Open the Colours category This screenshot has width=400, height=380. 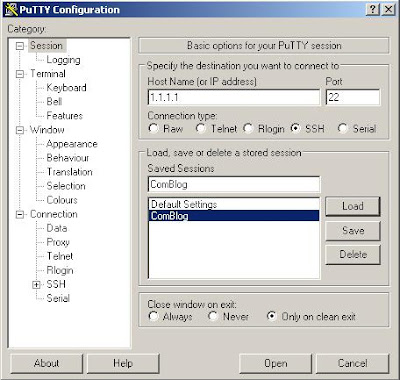click(x=62, y=200)
